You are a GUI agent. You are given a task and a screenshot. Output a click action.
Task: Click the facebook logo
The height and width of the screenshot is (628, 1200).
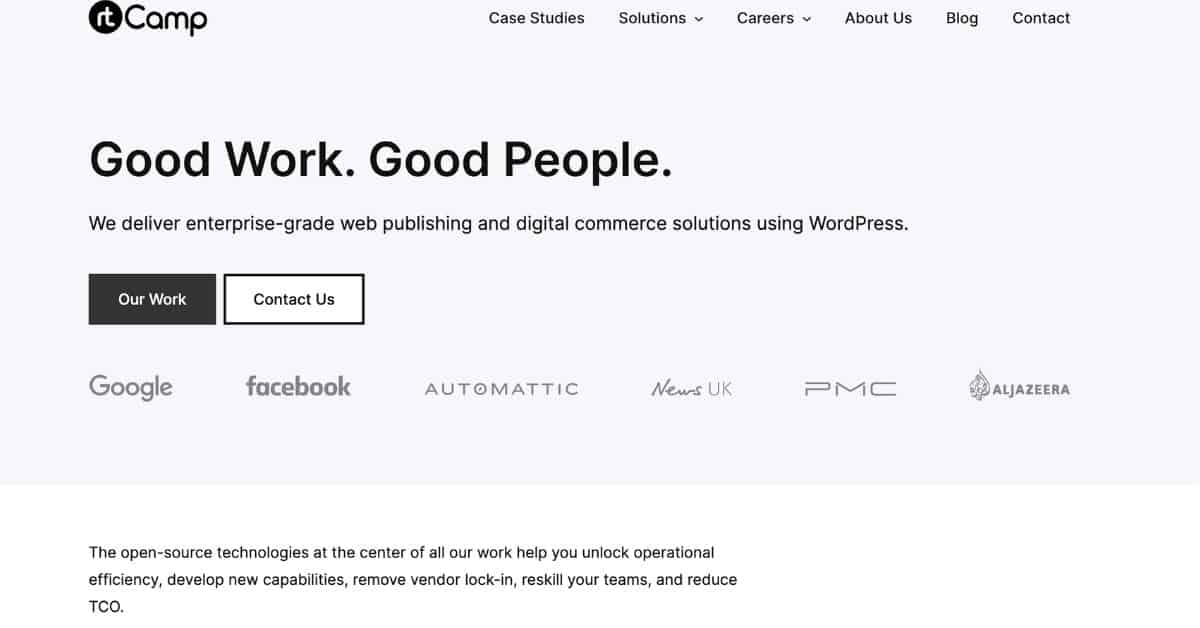pyautogui.click(x=298, y=387)
